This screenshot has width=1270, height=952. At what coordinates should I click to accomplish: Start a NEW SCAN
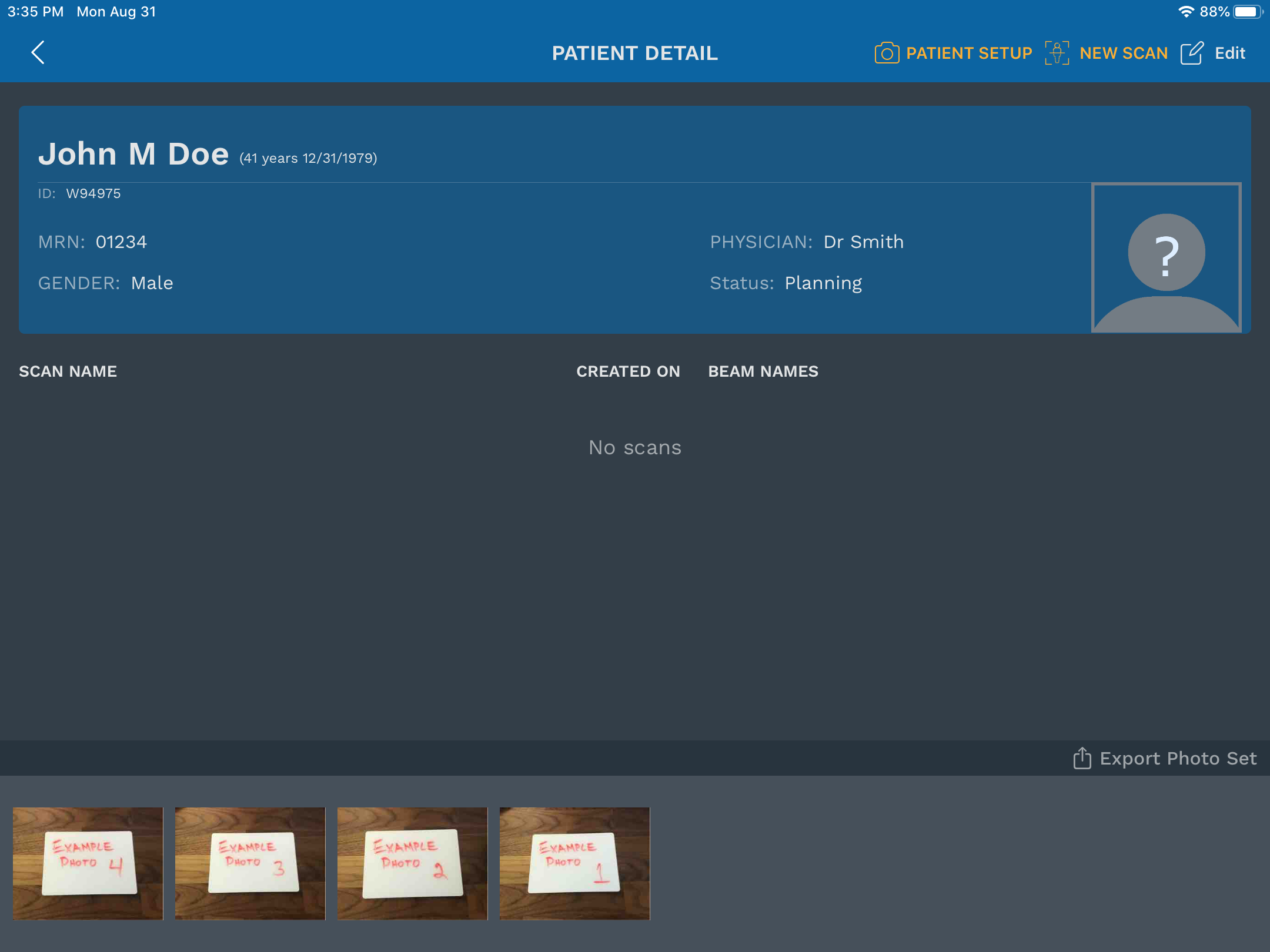(x=1124, y=53)
